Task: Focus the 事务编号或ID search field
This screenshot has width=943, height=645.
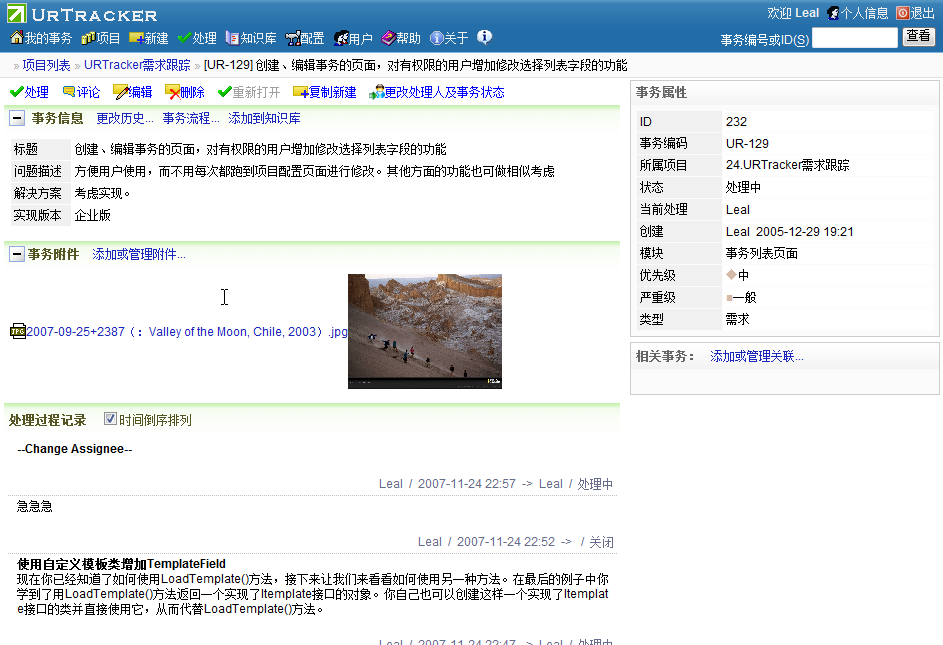Action: (855, 38)
